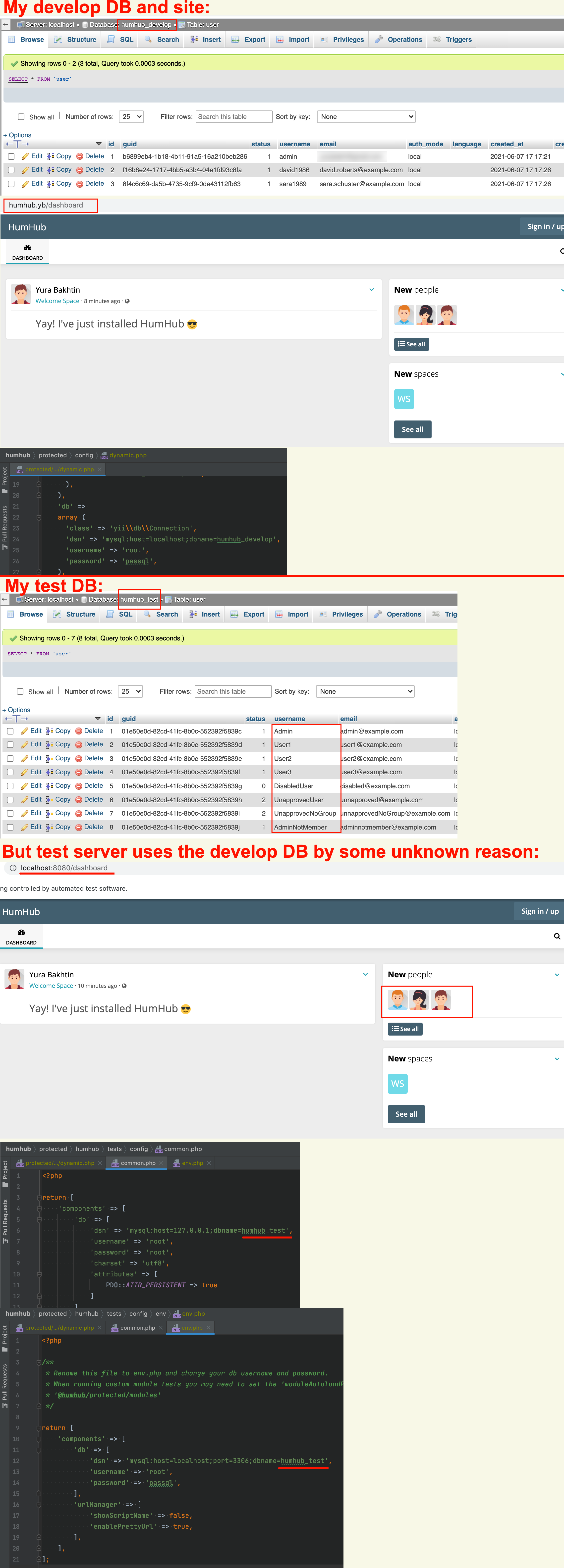
Task: Click search magnifier on localhost:8080 site
Action: (x=557, y=936)
